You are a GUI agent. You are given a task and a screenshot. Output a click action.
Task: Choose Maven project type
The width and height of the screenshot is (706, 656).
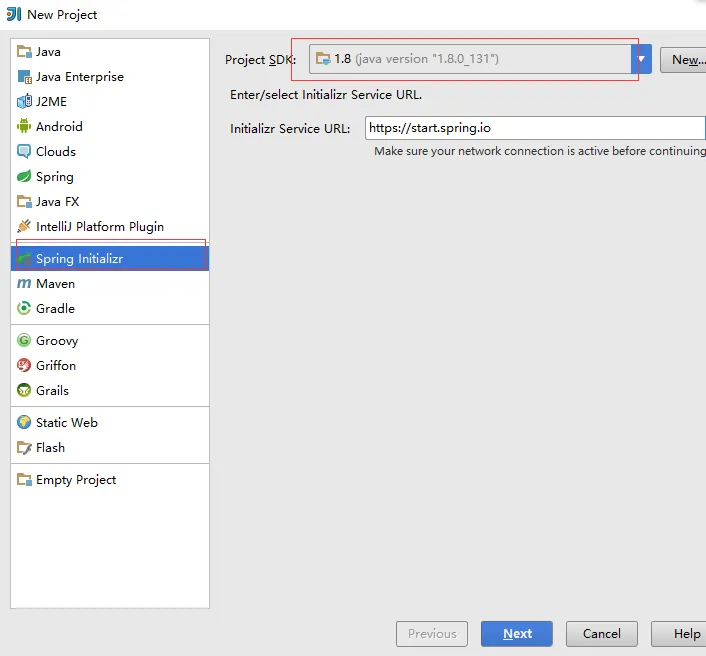110,284
